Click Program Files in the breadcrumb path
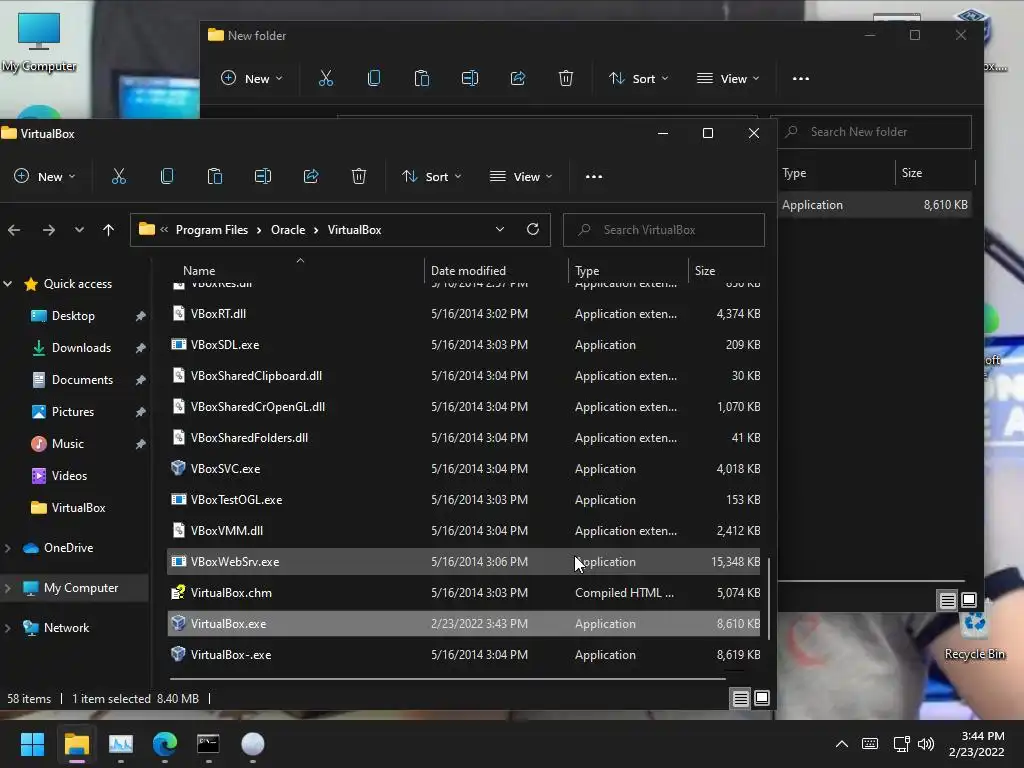Viewport: 1024px width, 768px height. coord(212,230)
